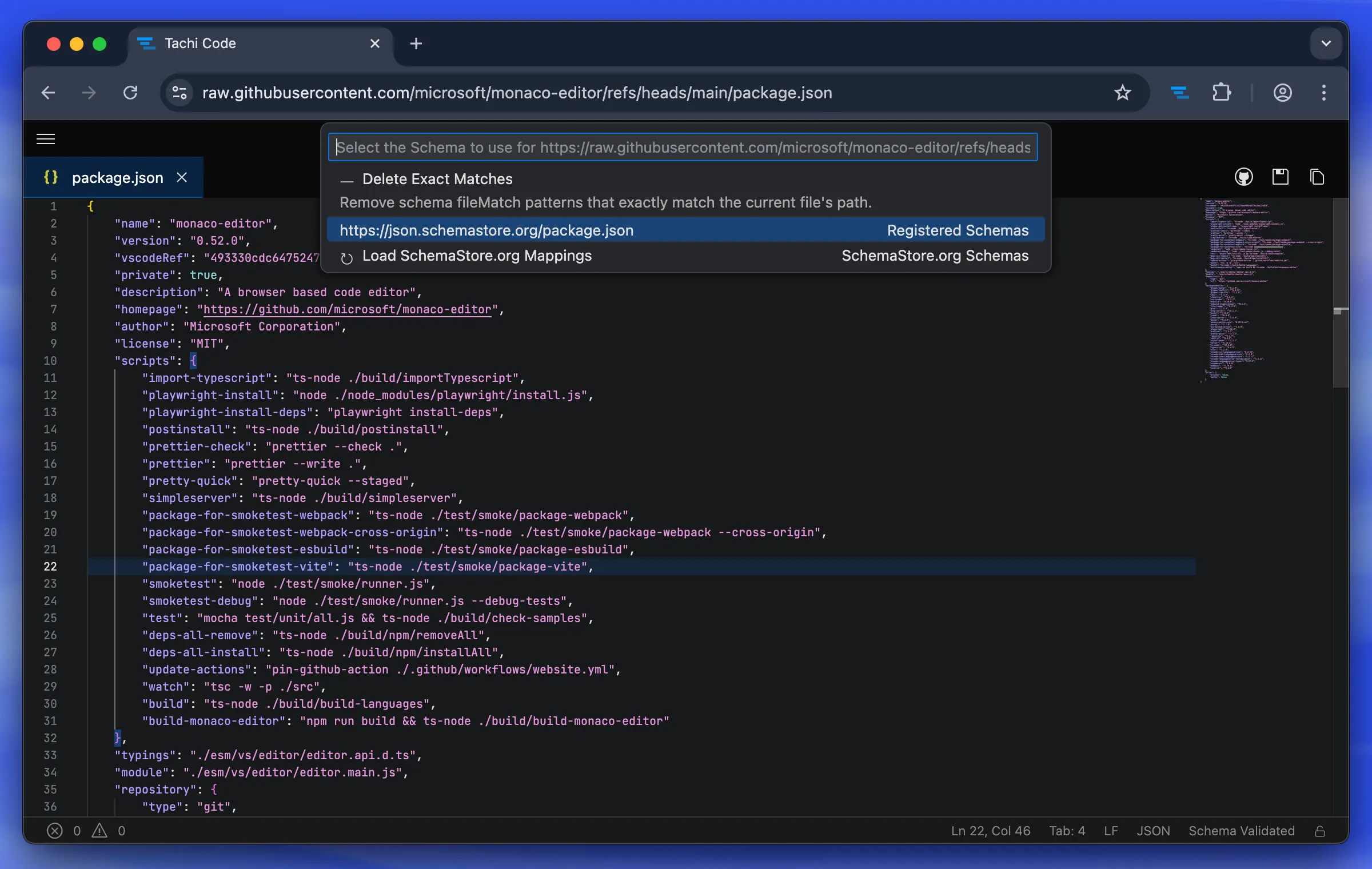Click the copy contents icon
Screen dimensions: 1372x869
tap(1317, 177)
